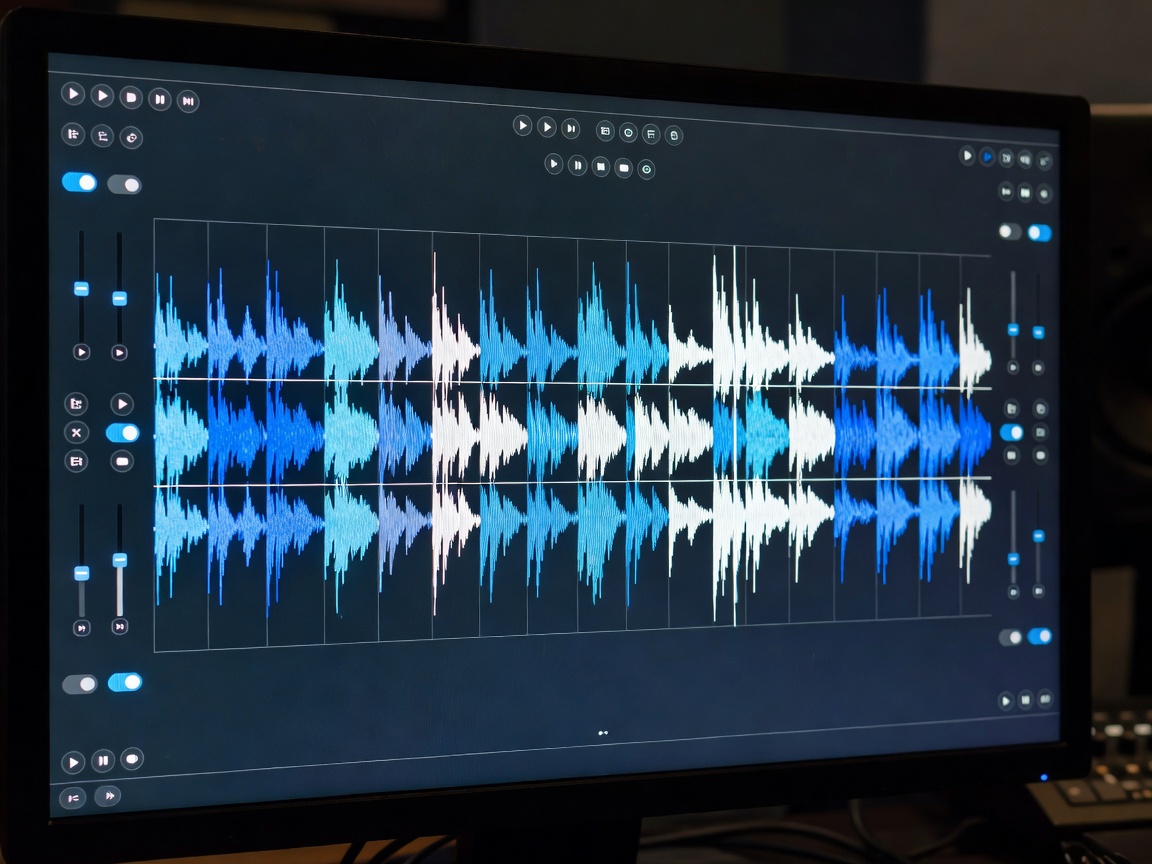Click the first play button in the top-center first row

(x=522, y=126)
